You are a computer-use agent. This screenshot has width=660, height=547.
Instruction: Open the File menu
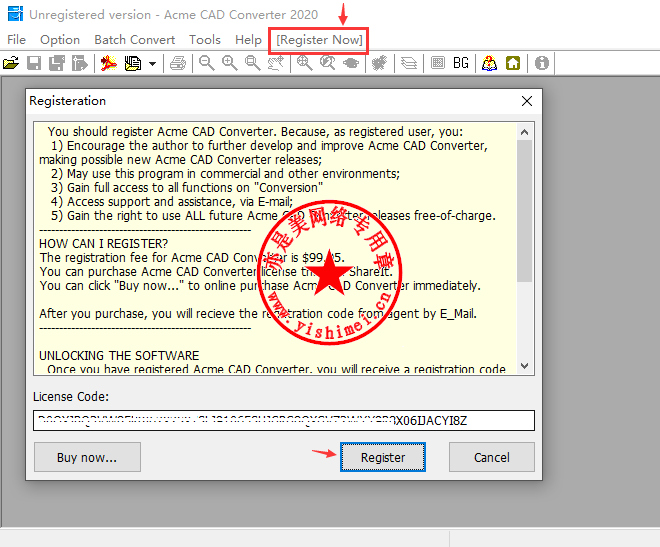(16, 40)
